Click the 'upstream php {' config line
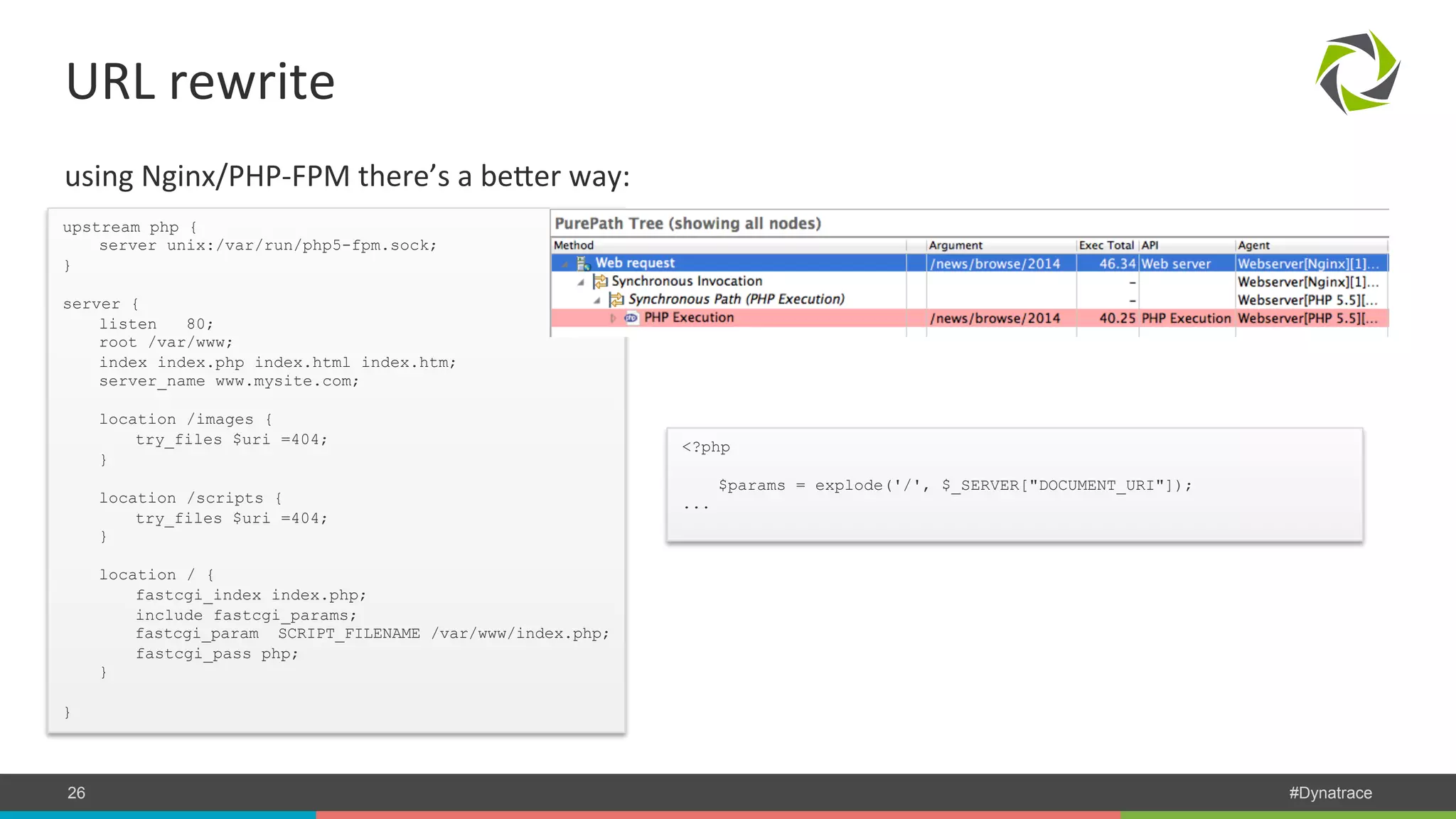Viewport: 1456px width, 819px height. click(129, 227)
